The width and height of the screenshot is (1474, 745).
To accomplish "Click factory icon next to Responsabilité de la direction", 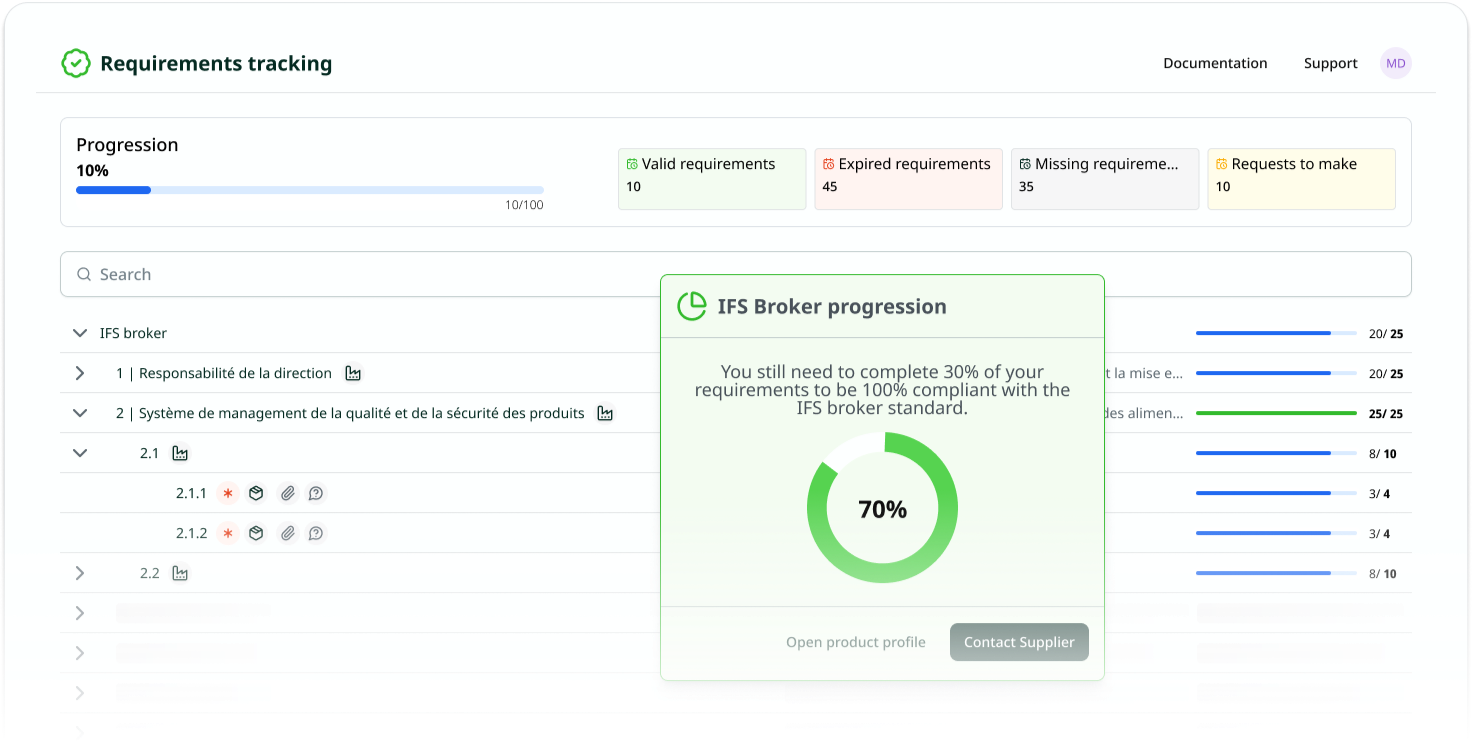I will pyautogui.click(x=353, y=373).
